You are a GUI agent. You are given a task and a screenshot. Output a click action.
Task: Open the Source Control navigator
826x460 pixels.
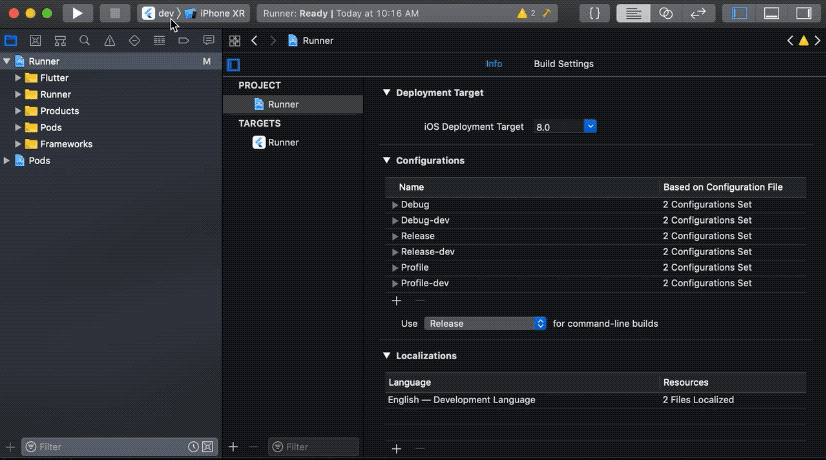click(35, 41)
